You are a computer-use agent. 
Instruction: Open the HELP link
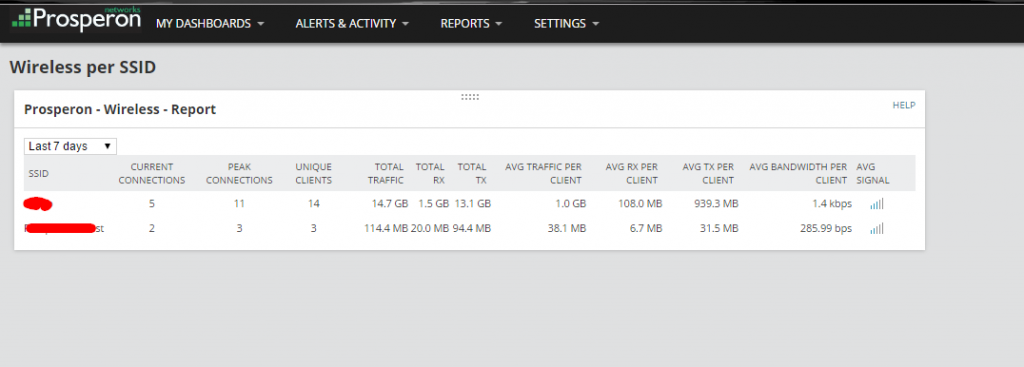coord(904,105)
